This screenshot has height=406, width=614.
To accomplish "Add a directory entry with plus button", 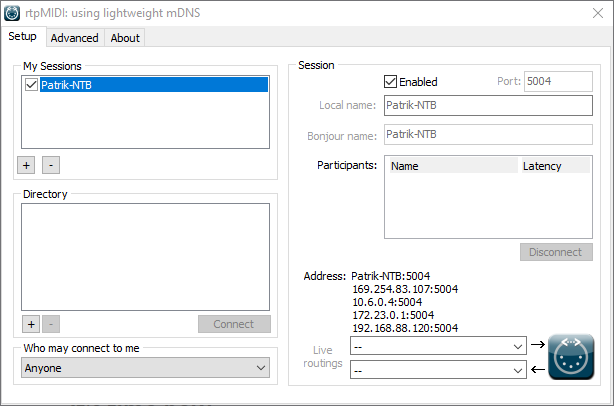I will tap(31, 324).
